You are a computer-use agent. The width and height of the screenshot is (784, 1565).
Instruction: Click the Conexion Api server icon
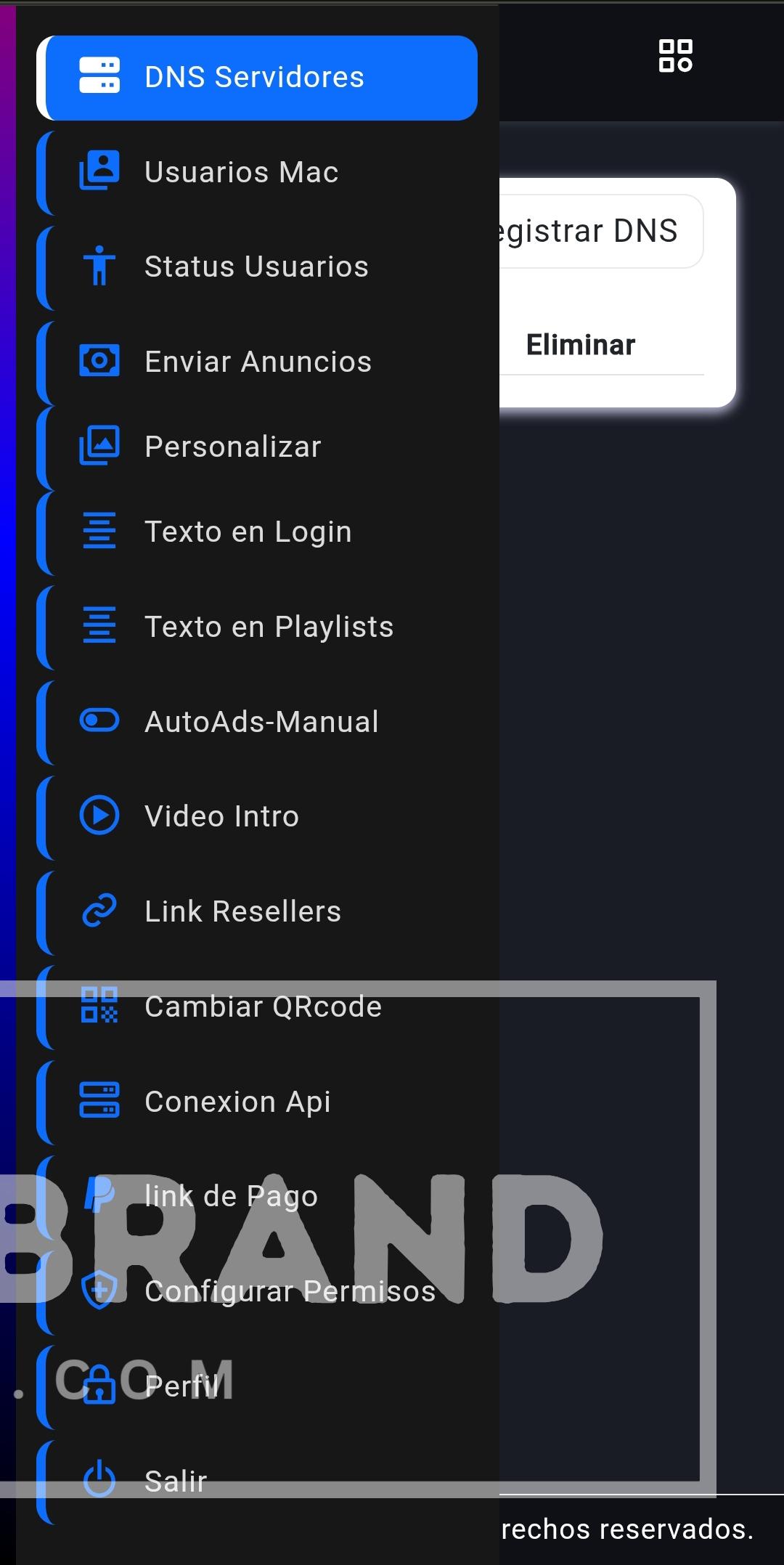(x=99, y=1101)
